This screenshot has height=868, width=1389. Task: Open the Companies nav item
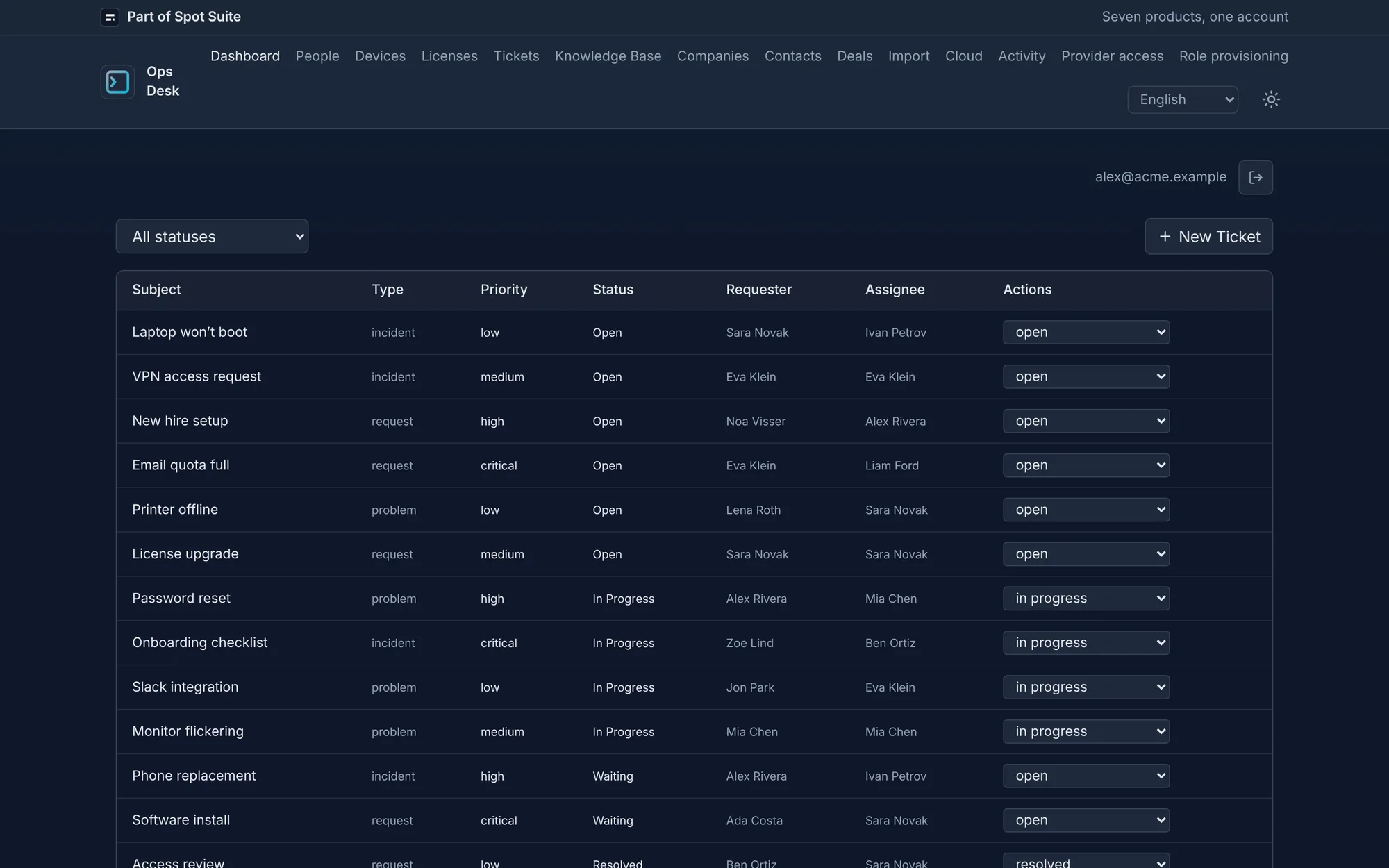[x=713, y=56]
